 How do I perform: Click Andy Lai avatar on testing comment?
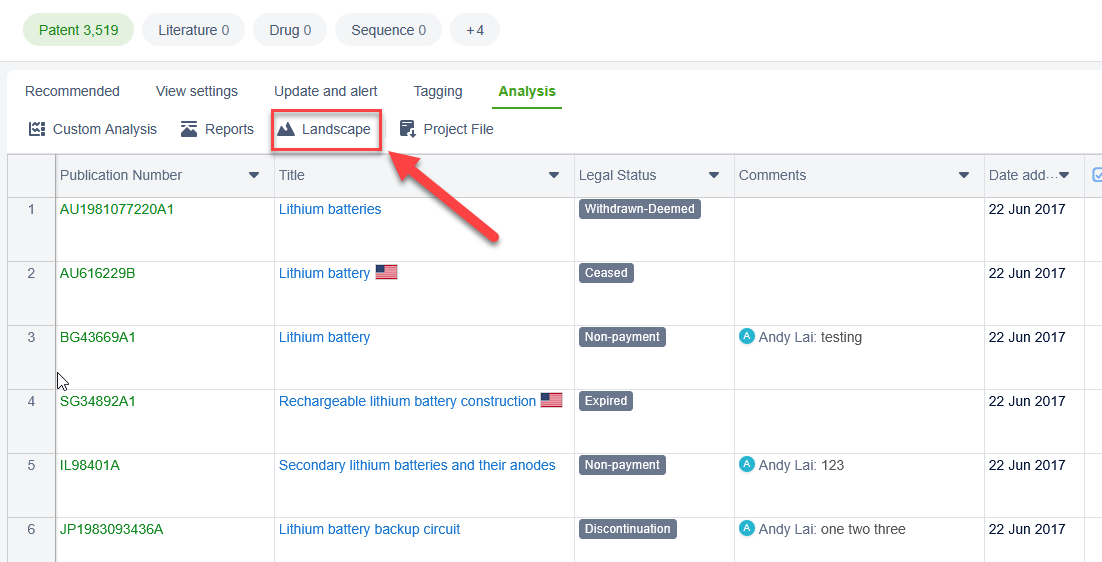[746, 336]
